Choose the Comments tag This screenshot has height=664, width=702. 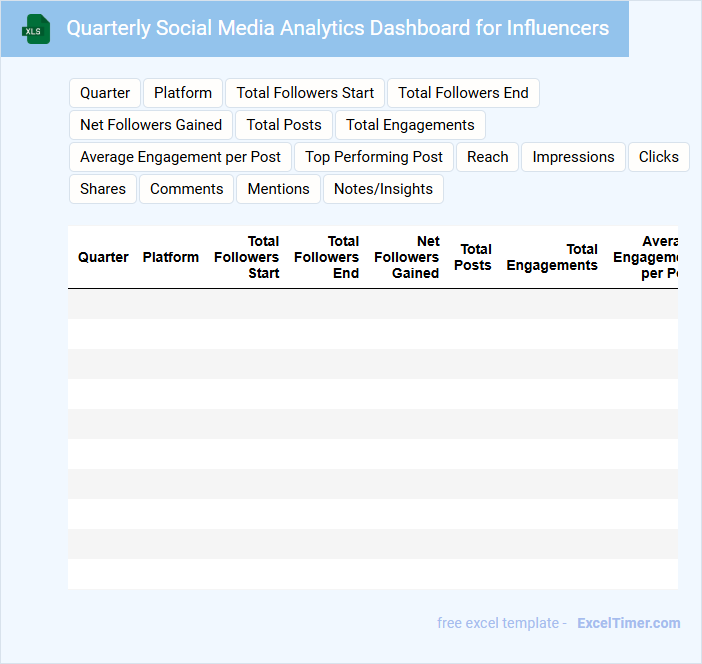pos(186,189)
